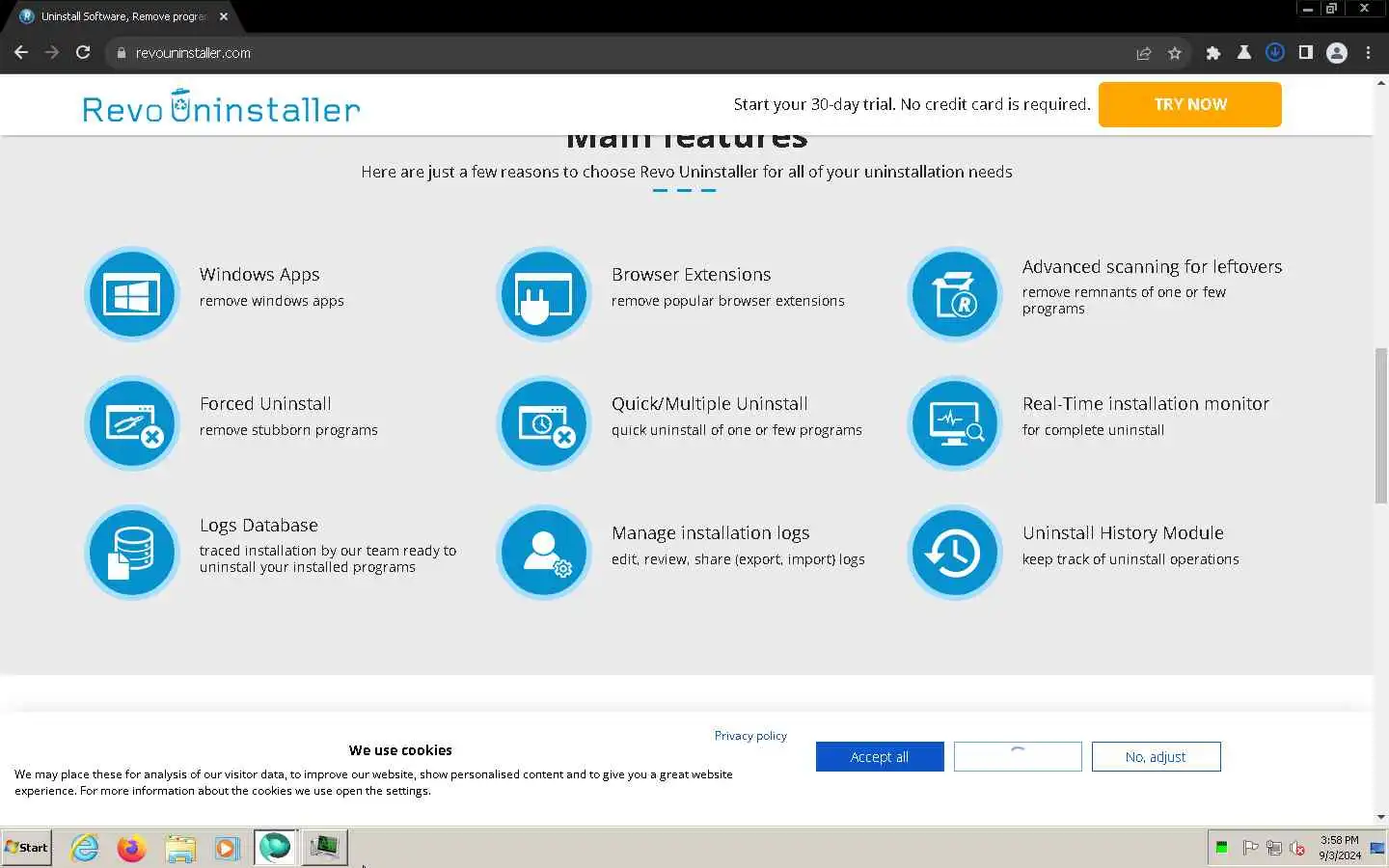1389x868 pixels.
Task: Click the Quick/Multiple Uninstall heading
Action: (710, 404)
